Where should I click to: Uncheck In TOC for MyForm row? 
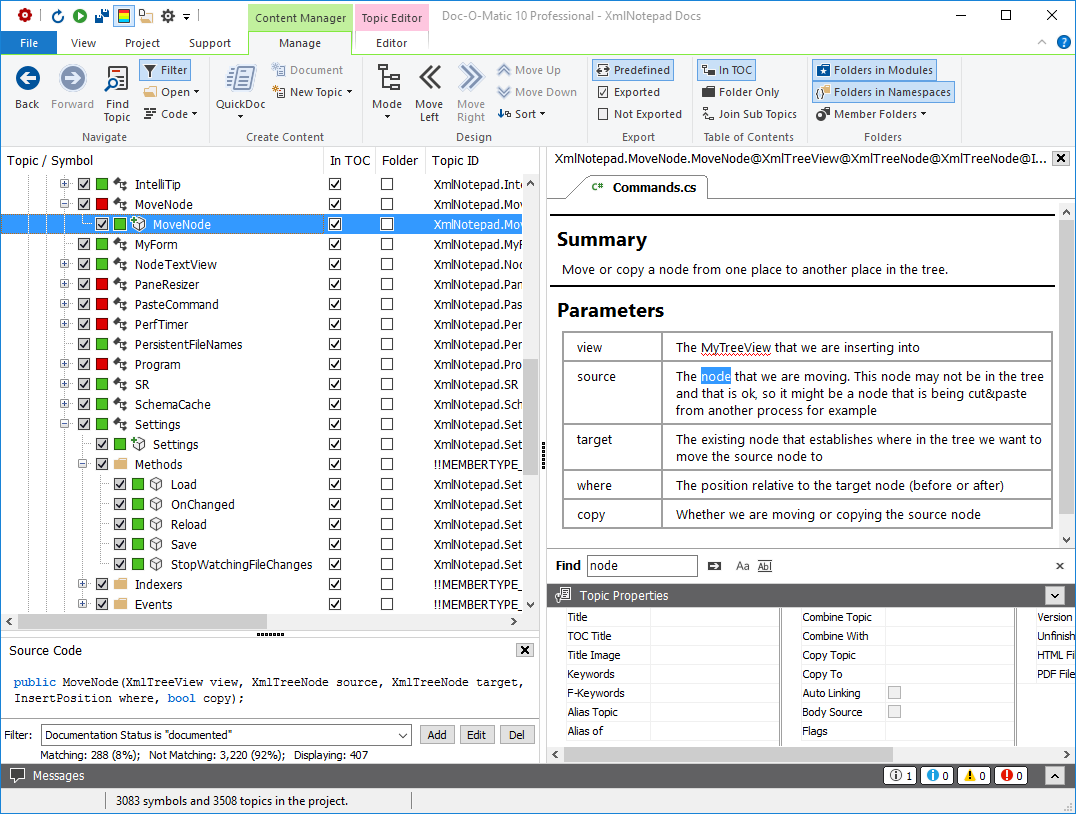point(335,244)
